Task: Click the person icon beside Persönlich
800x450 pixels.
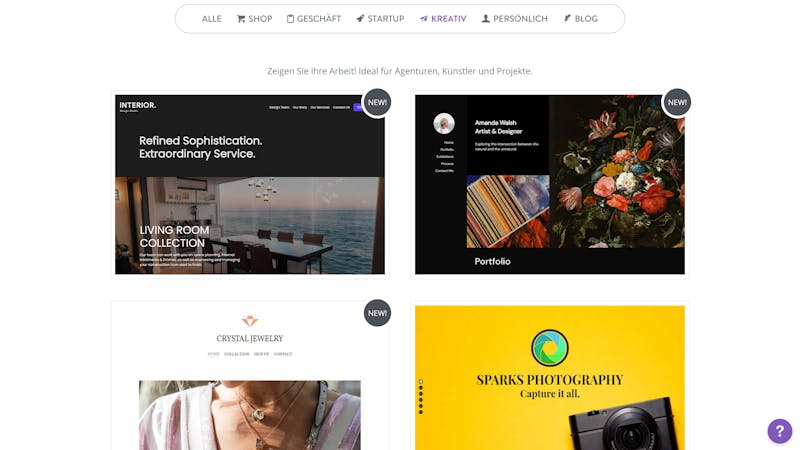Action: click(486, 19)
